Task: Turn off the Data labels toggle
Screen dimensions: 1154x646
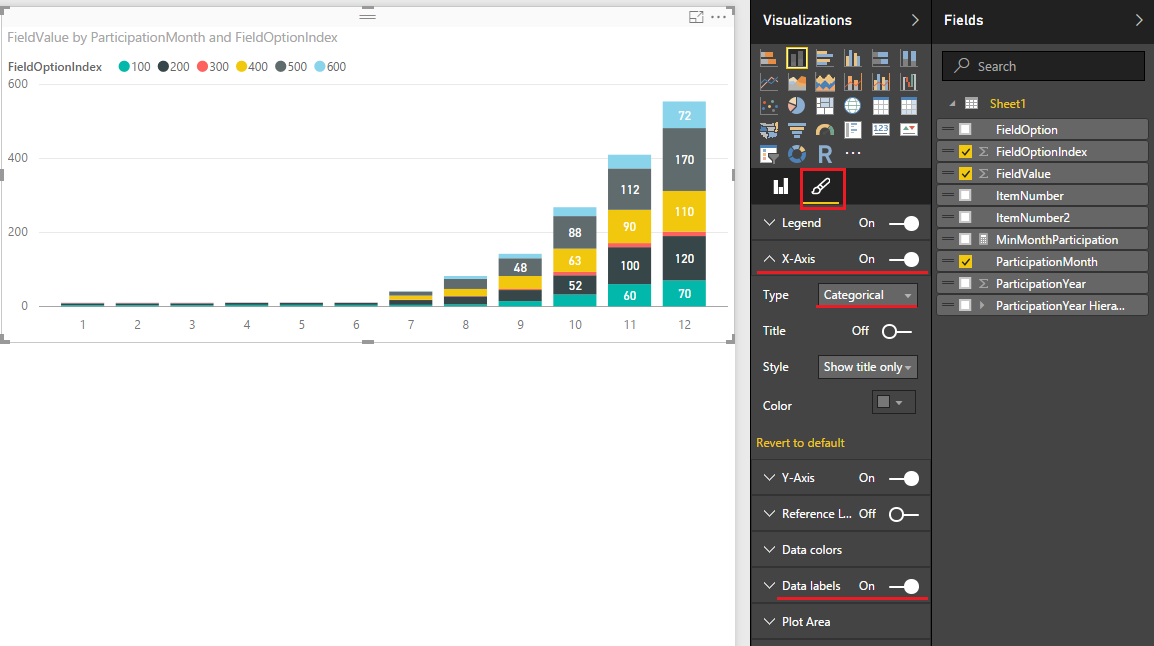Action: coord(903,586)
